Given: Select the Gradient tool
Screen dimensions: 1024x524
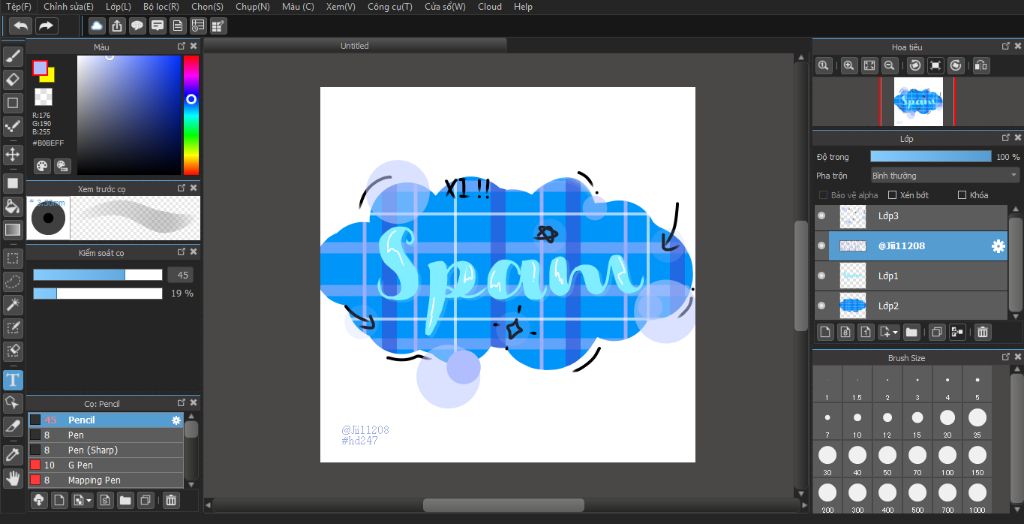Looking at the screenshot, I should (x=13, y=229).
